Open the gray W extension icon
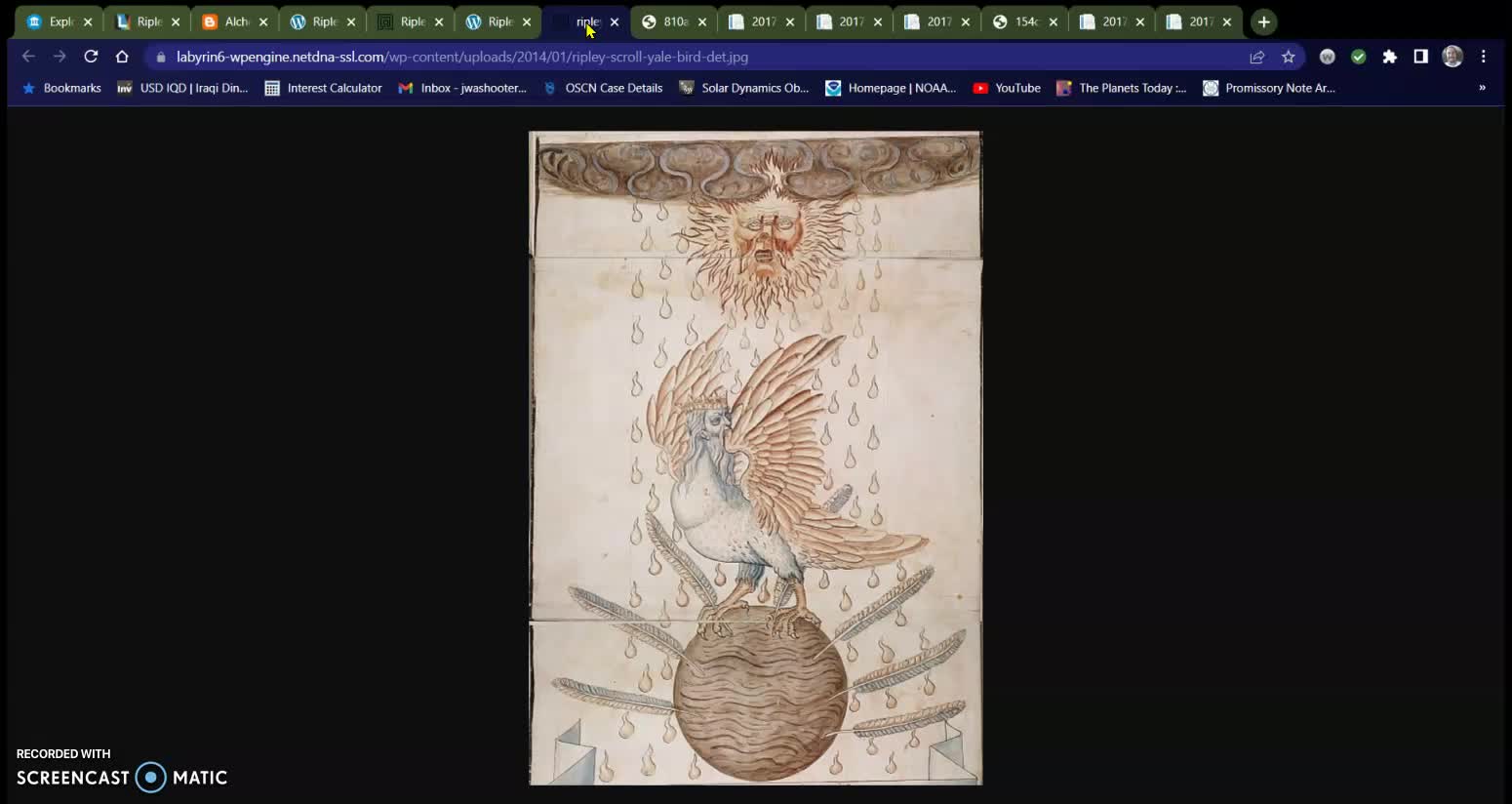The width and height of the screenshot is (1512, 804). pyautogui.click(x=1328, y=57)
